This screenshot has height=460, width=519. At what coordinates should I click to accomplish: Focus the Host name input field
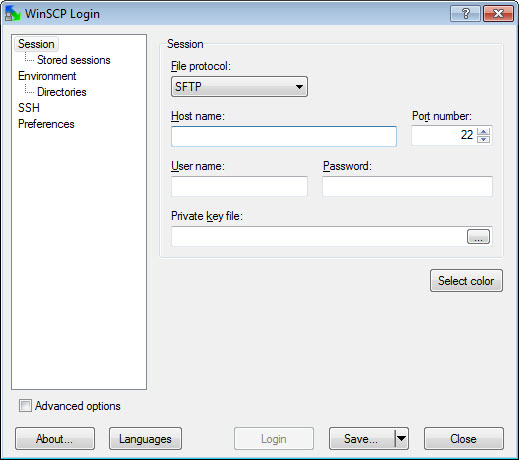click(x=284, y=136)
